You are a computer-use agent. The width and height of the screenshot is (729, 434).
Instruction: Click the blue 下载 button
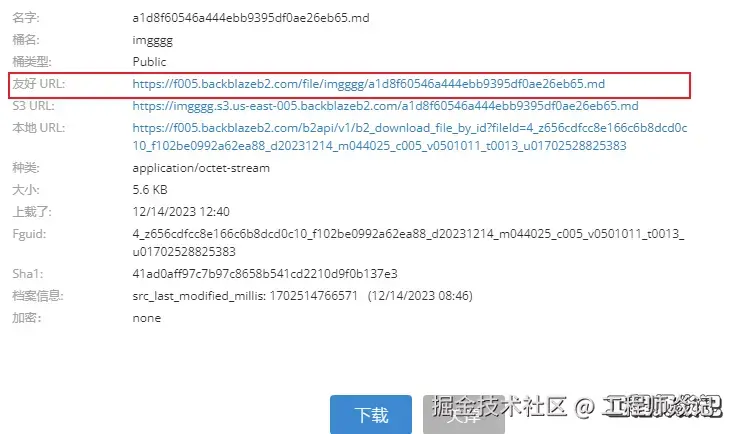(x=371, y=414)
